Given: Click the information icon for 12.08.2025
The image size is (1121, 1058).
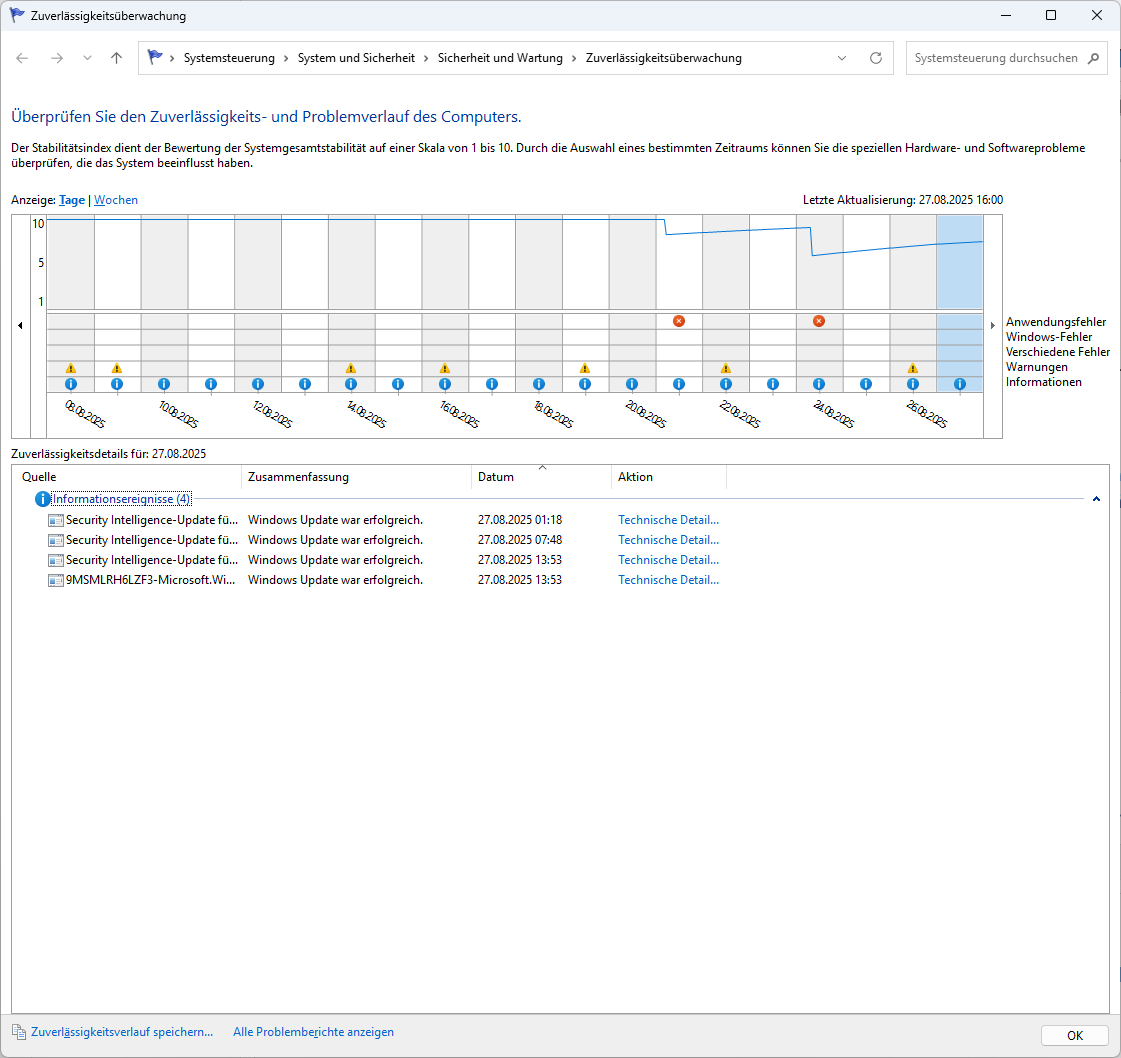Looking at the screenshot, I should tap(257, 384).
